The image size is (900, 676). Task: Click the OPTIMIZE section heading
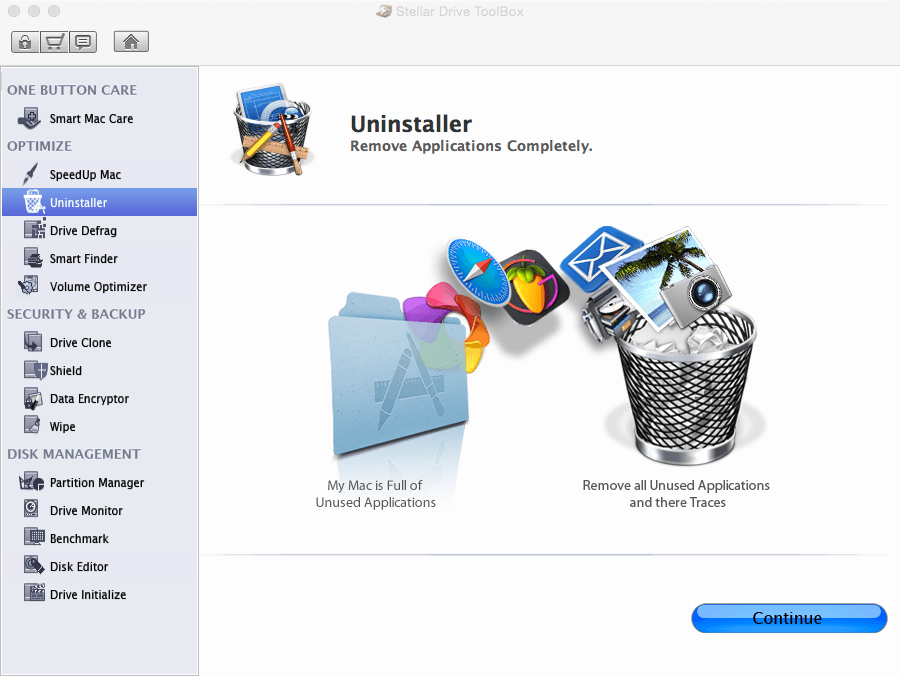pyautogui.click(x=39, y=146)
